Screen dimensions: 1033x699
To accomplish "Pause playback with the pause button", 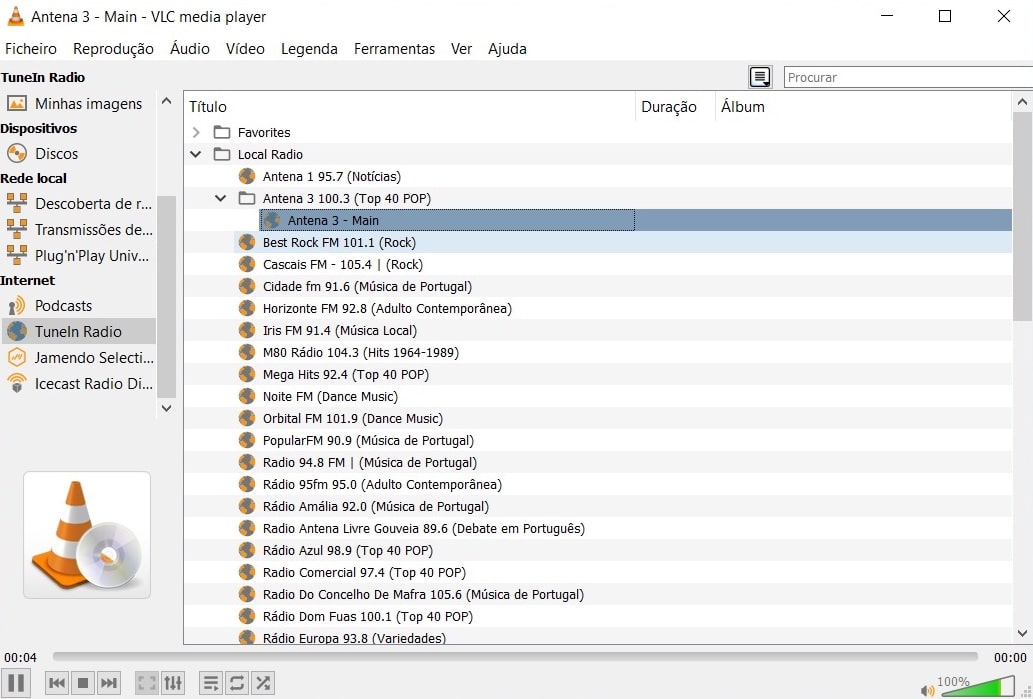I will (x=17, y=683).
